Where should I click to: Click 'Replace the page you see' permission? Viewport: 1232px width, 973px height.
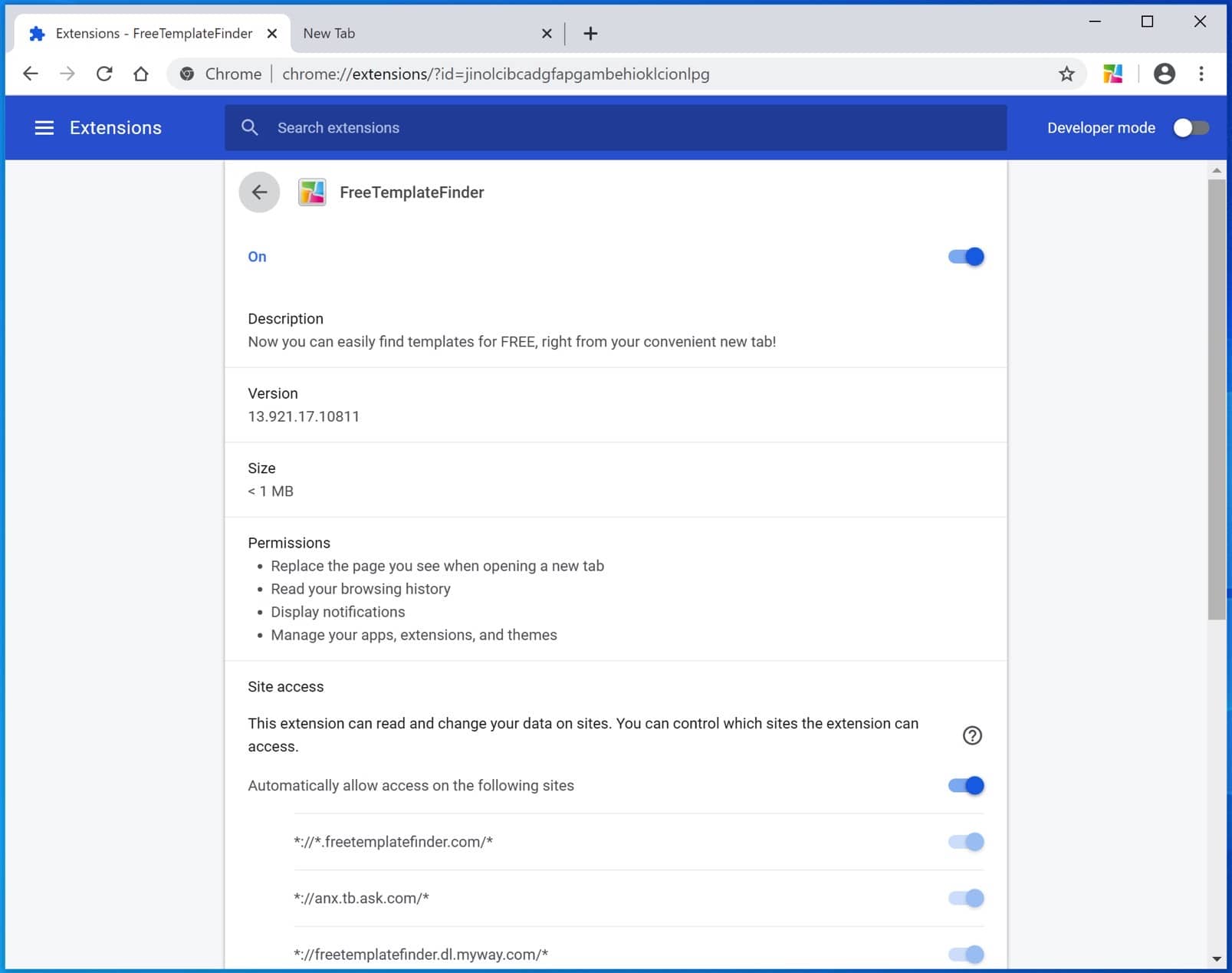pyautogui.click(x=437, y=566)
